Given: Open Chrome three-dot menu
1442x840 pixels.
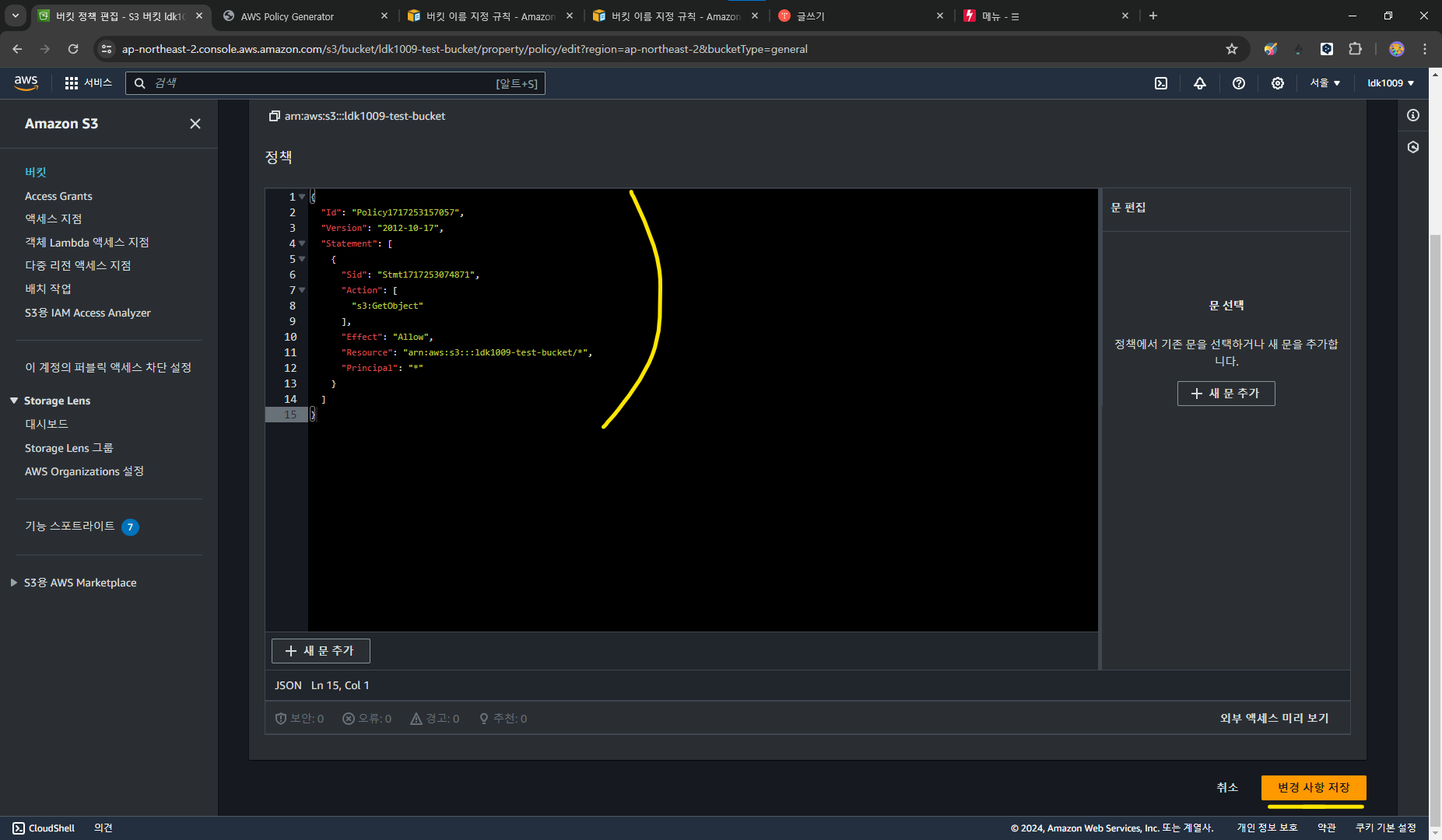Looking at the screenshot, I should [x=1425, y=49].
